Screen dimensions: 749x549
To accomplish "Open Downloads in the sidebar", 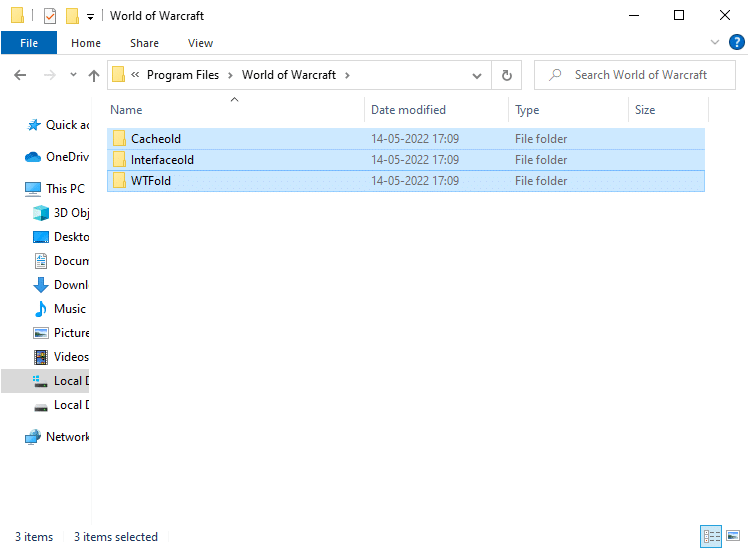I will [x=61, y=285].
